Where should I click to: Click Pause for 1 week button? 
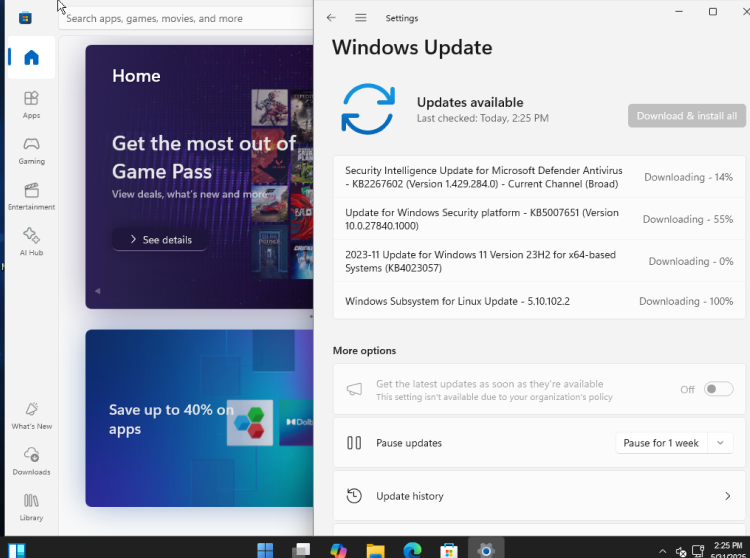pyautogui.click(x=661, y=443)
